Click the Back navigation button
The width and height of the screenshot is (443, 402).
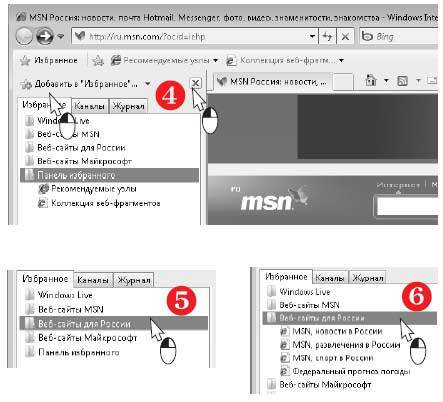pos(24,36)
